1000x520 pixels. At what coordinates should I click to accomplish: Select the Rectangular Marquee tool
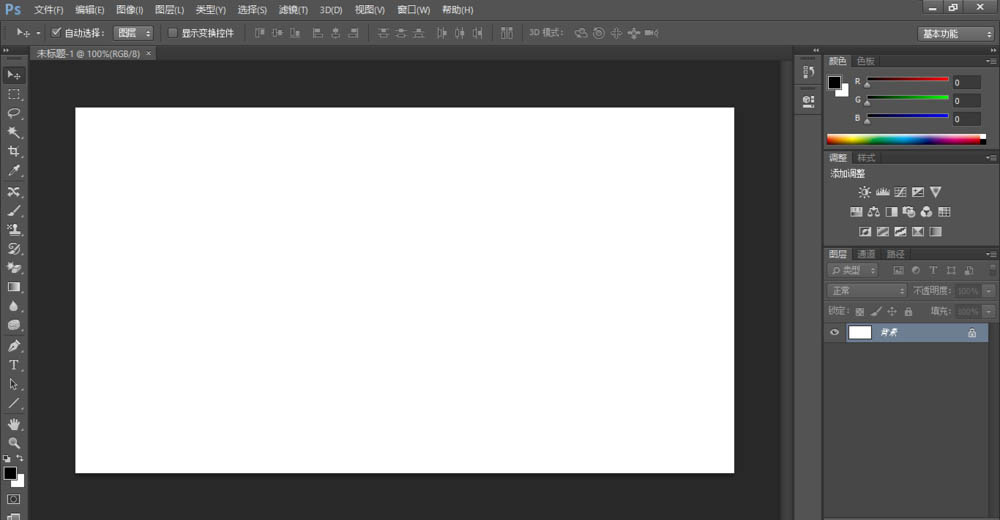pyautogui.click(x=13, y=94)
